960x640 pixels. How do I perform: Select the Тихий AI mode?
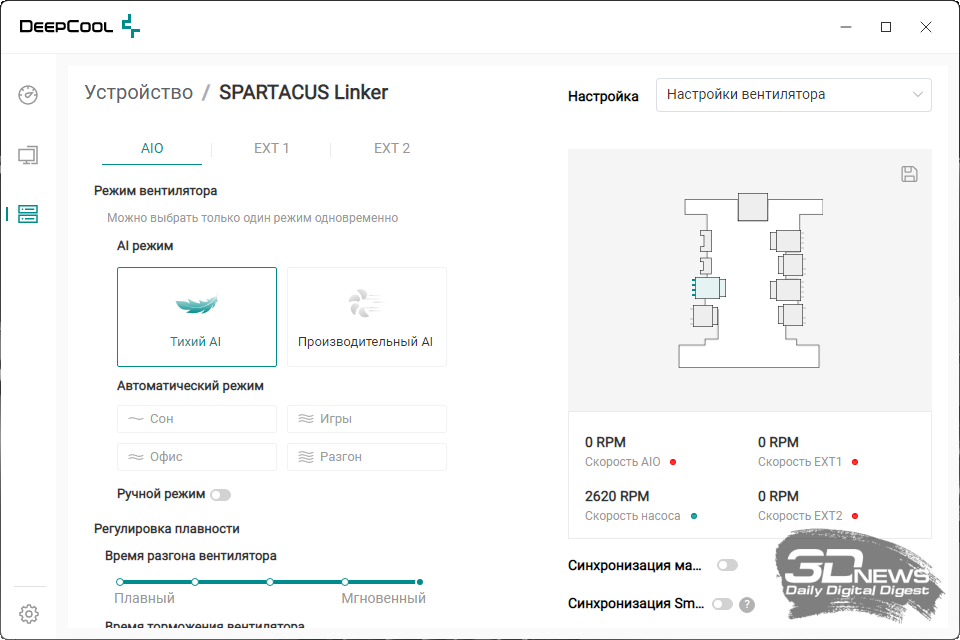pos(197,317)
